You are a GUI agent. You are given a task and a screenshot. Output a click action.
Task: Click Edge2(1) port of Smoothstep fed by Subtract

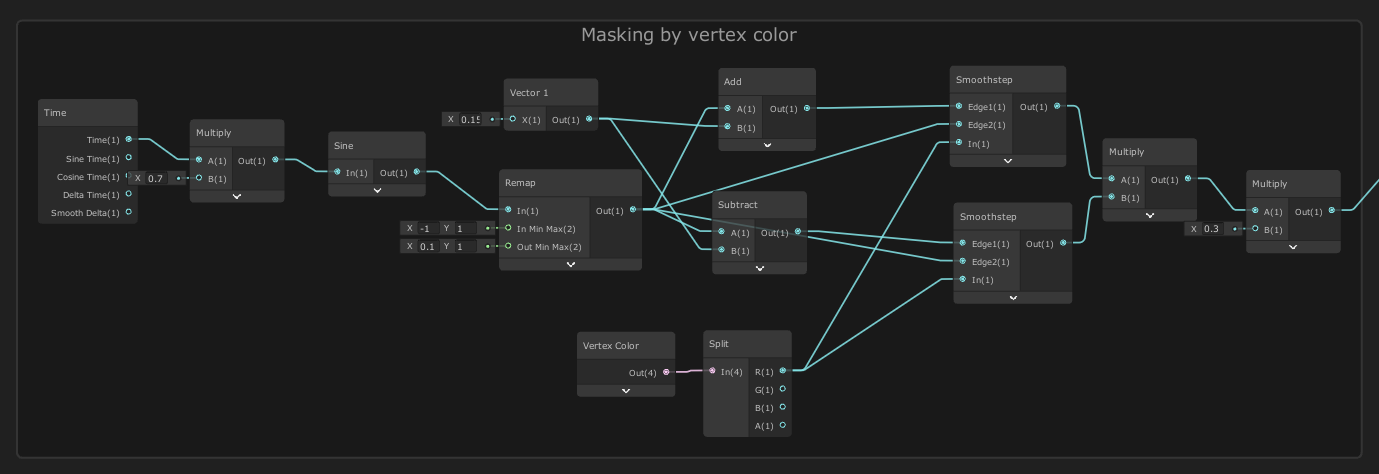(962, 261)
